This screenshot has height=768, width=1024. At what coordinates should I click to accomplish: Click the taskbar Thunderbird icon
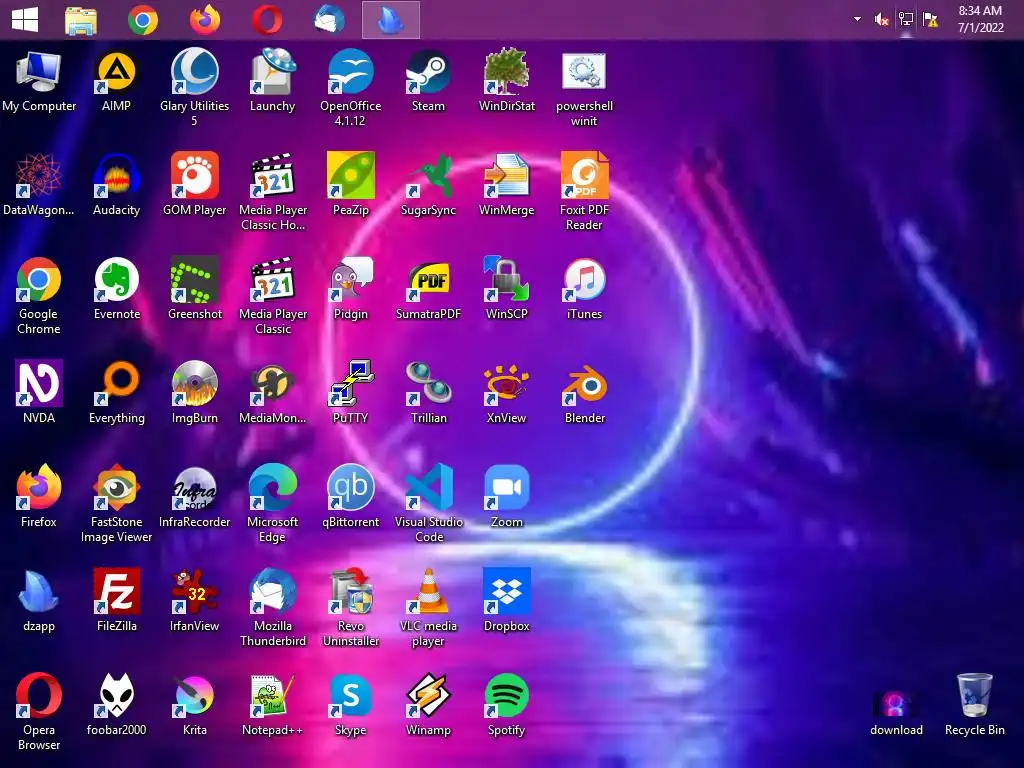[x=329, y=20]
